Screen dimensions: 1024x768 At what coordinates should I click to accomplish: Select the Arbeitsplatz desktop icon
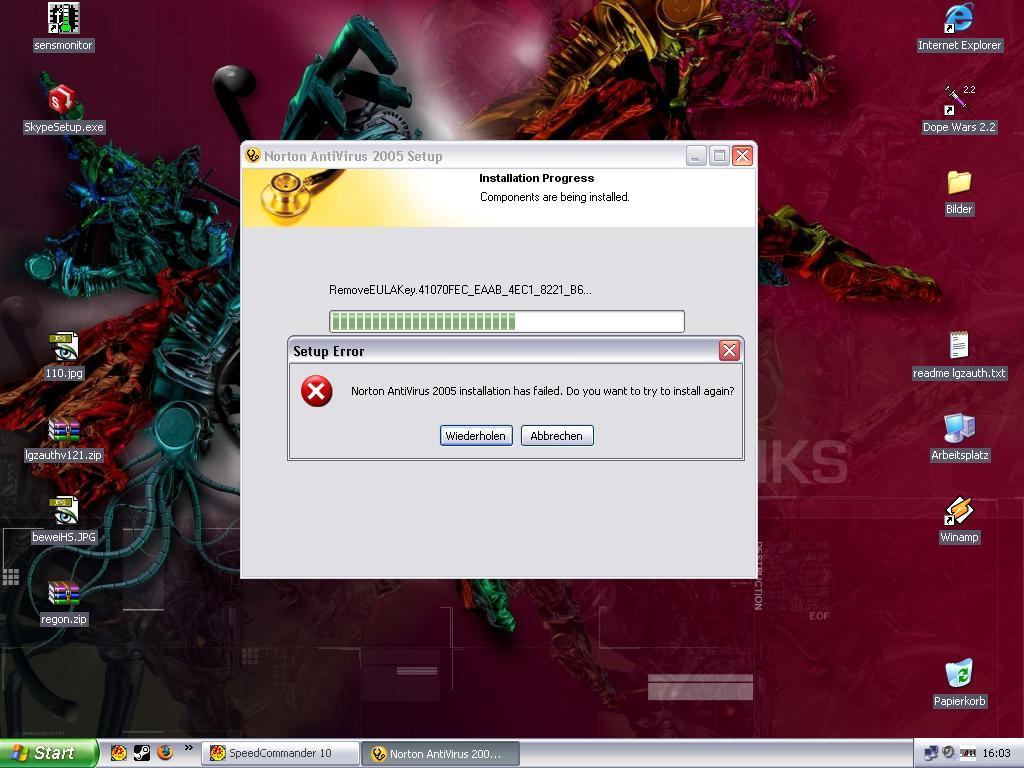pyautogui.click(x=959, y=438)
